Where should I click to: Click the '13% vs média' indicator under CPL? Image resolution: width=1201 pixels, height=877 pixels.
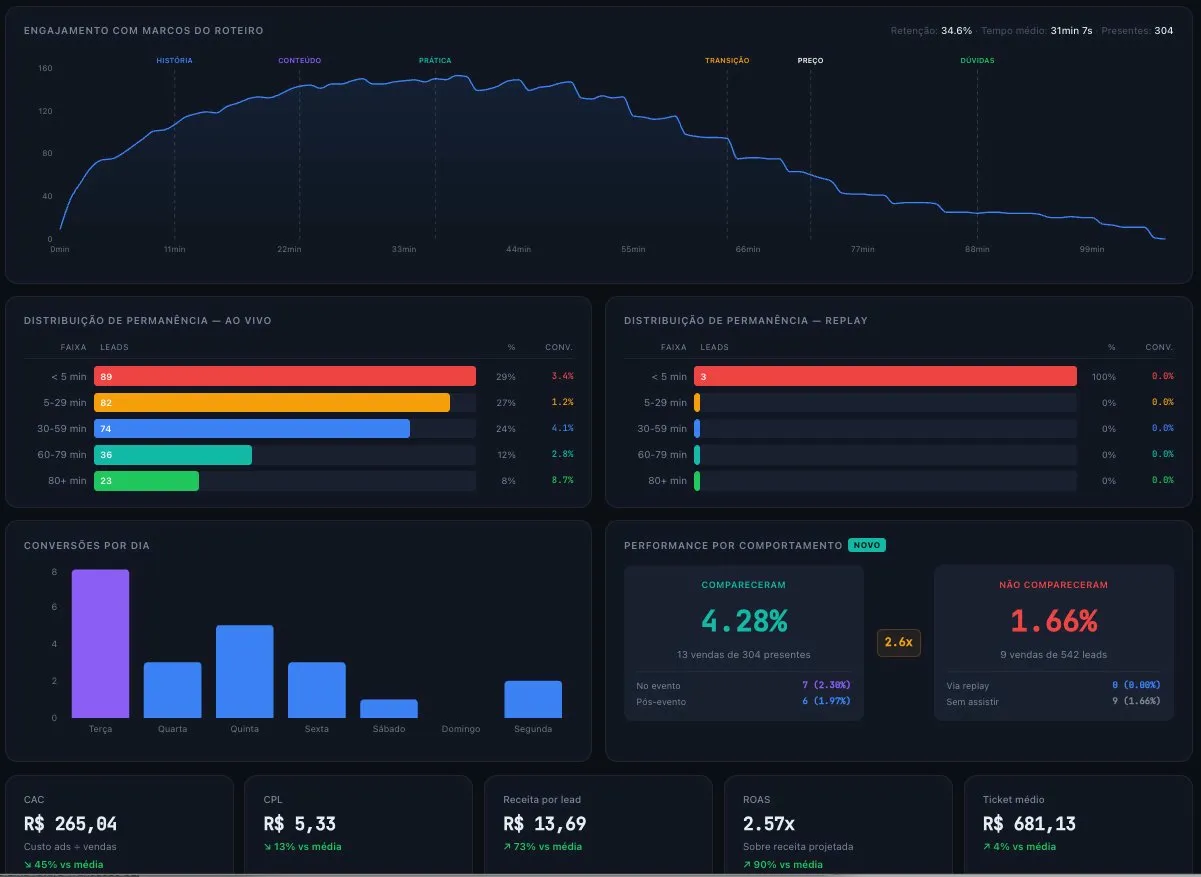click(x=302, y=847)
